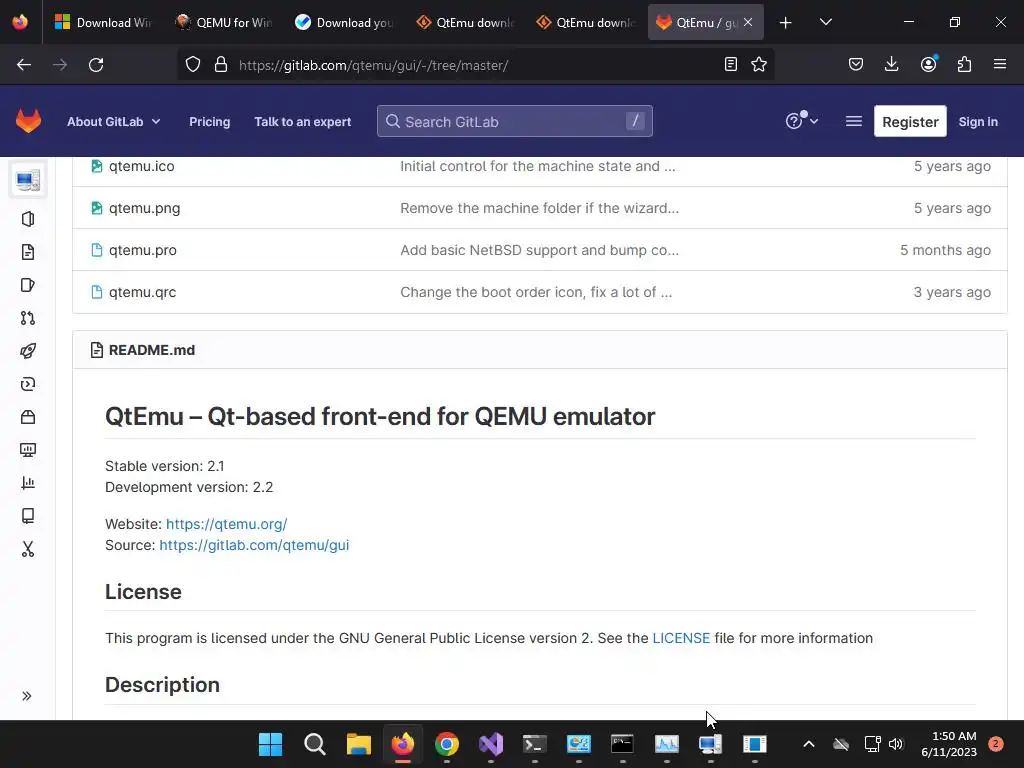
Task: Open Issues sidebar icon
Action: 28,285
